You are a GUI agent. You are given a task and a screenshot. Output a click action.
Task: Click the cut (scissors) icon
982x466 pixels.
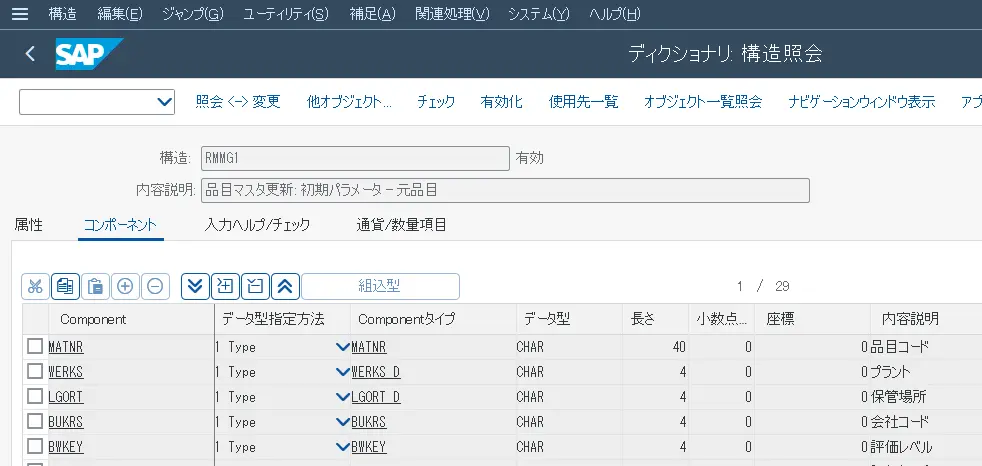(35, 286)
